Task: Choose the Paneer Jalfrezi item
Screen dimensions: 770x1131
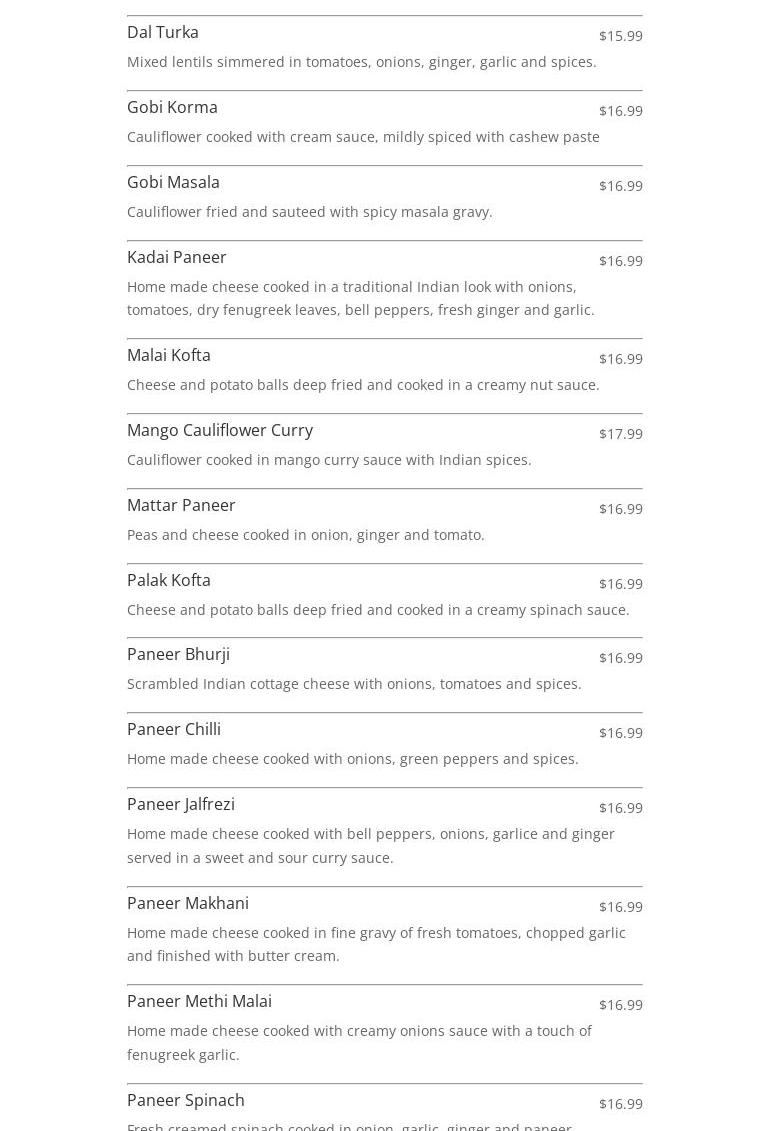Action: 181,805
